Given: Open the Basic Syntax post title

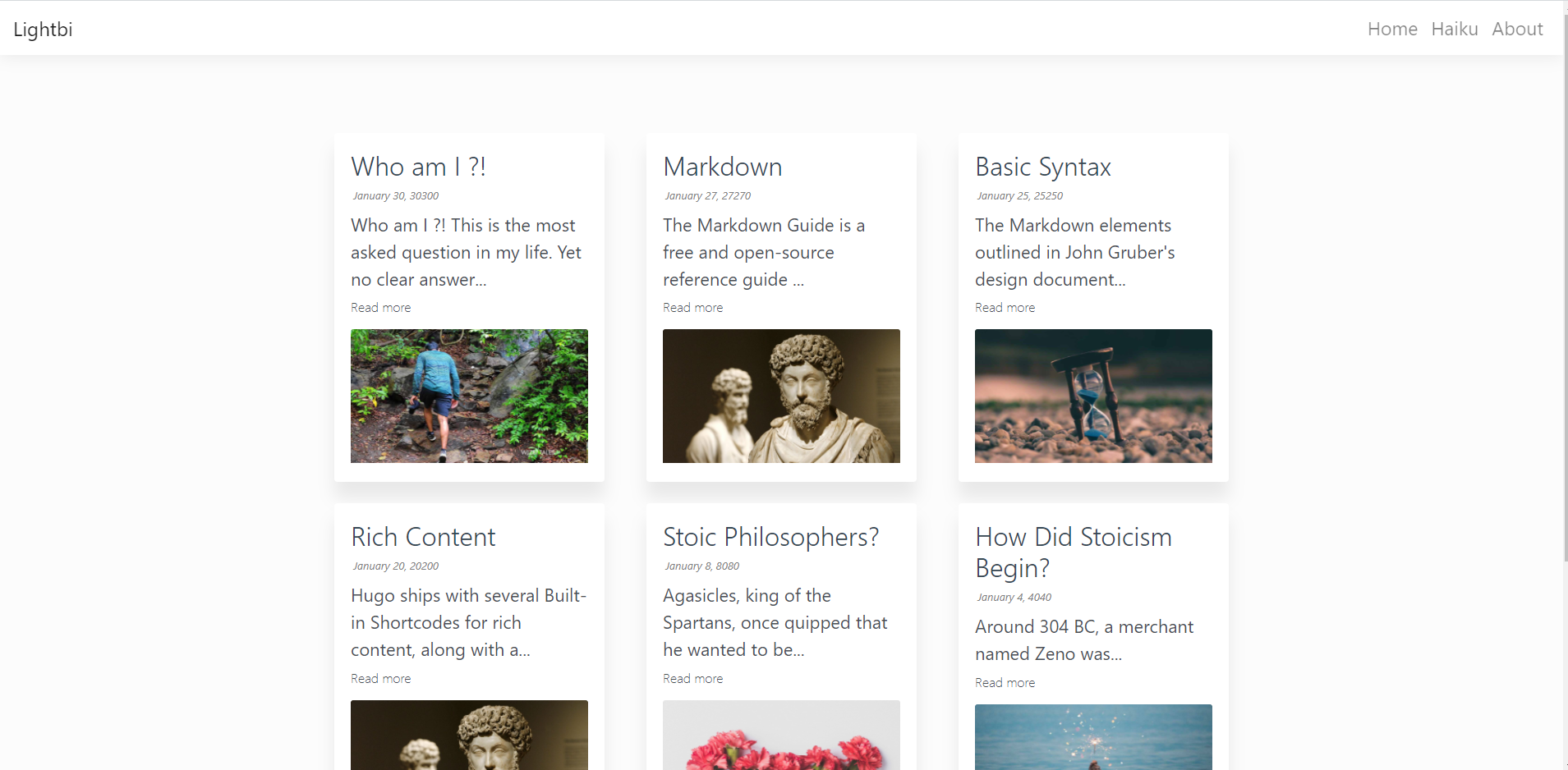Looking at the screenshot, I should pyautogui.click(x=1042, y=167).
